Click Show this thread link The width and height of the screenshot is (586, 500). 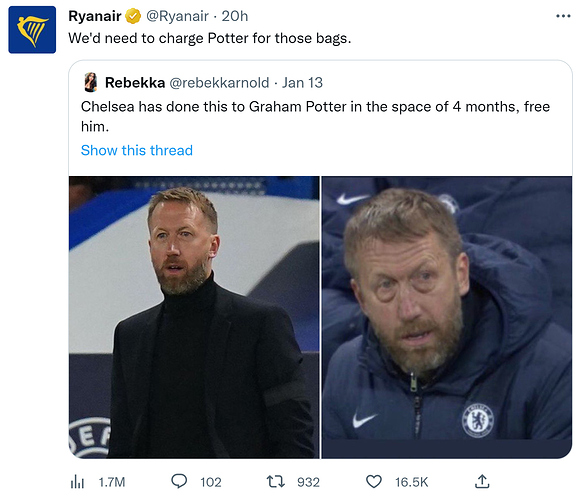[x=137, y=150]
